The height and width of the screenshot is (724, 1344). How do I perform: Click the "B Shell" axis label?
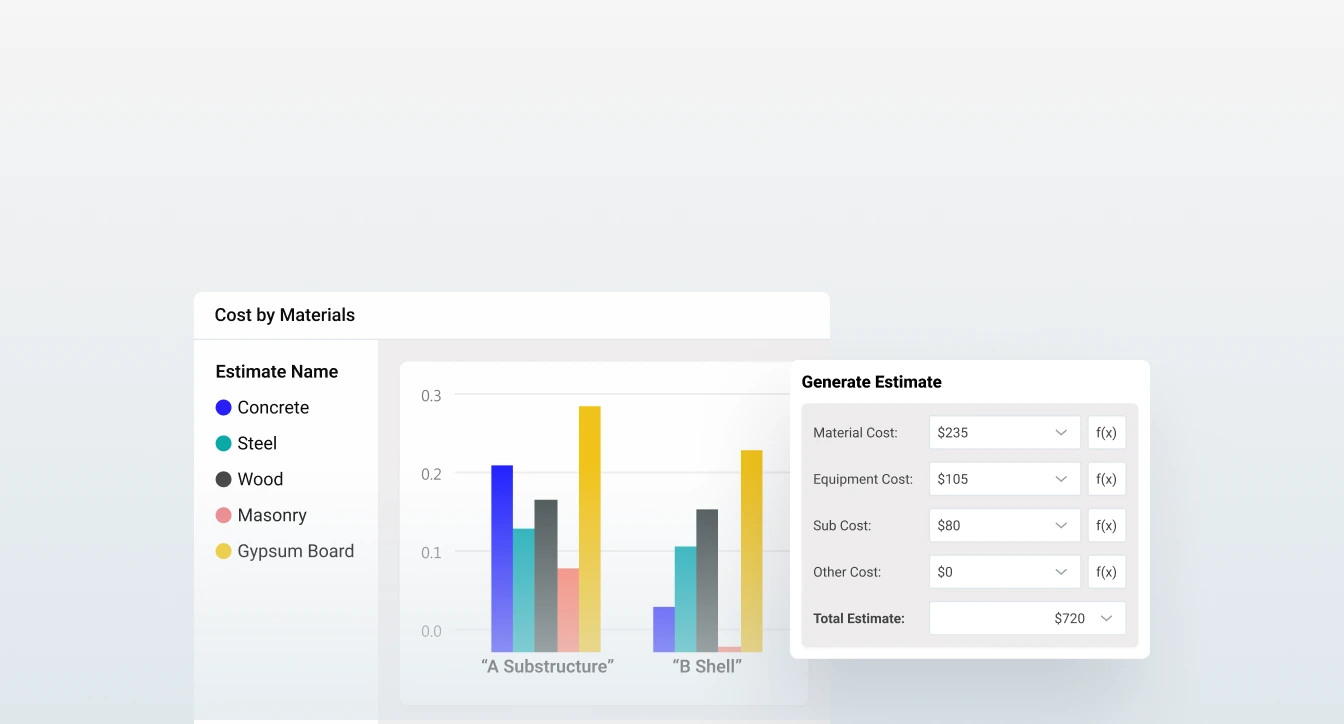707,667
